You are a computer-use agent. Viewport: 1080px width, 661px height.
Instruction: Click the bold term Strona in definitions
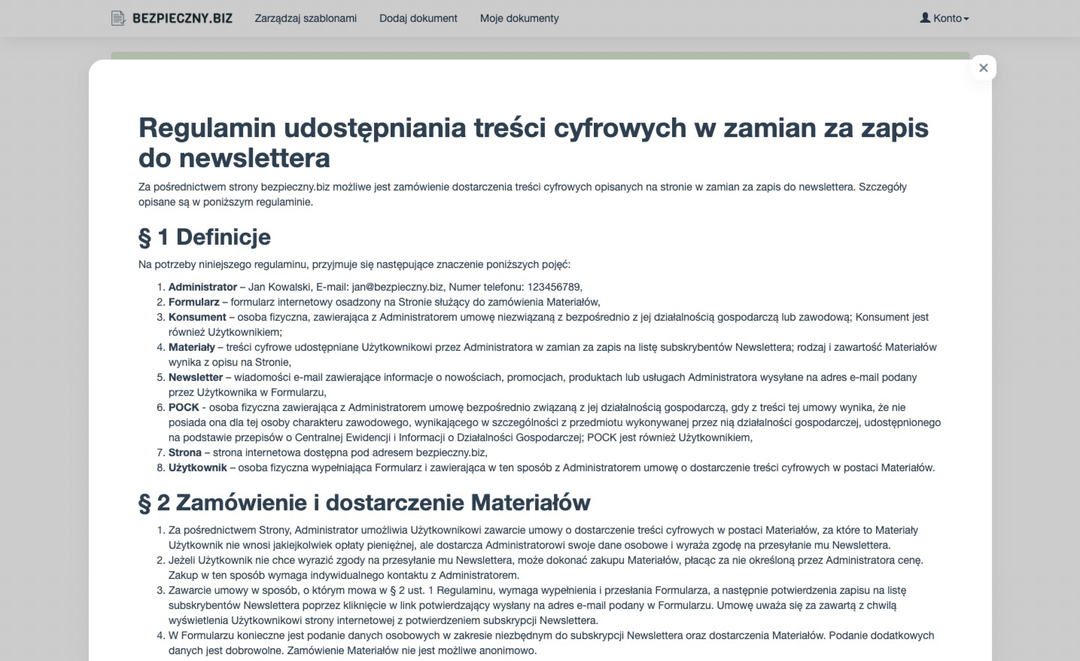coord(185,453)
